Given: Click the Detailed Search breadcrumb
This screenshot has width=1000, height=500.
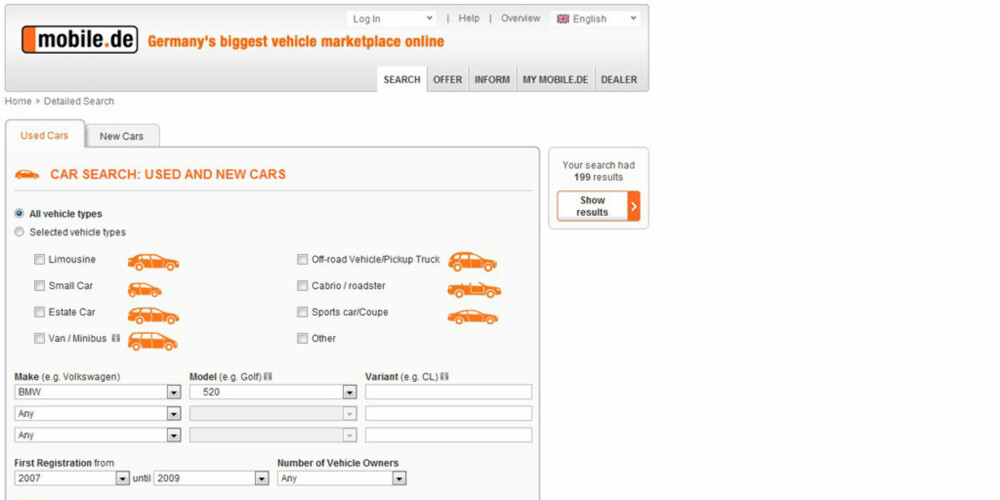Looking at the screenshot, I should (x=79, y=101).
